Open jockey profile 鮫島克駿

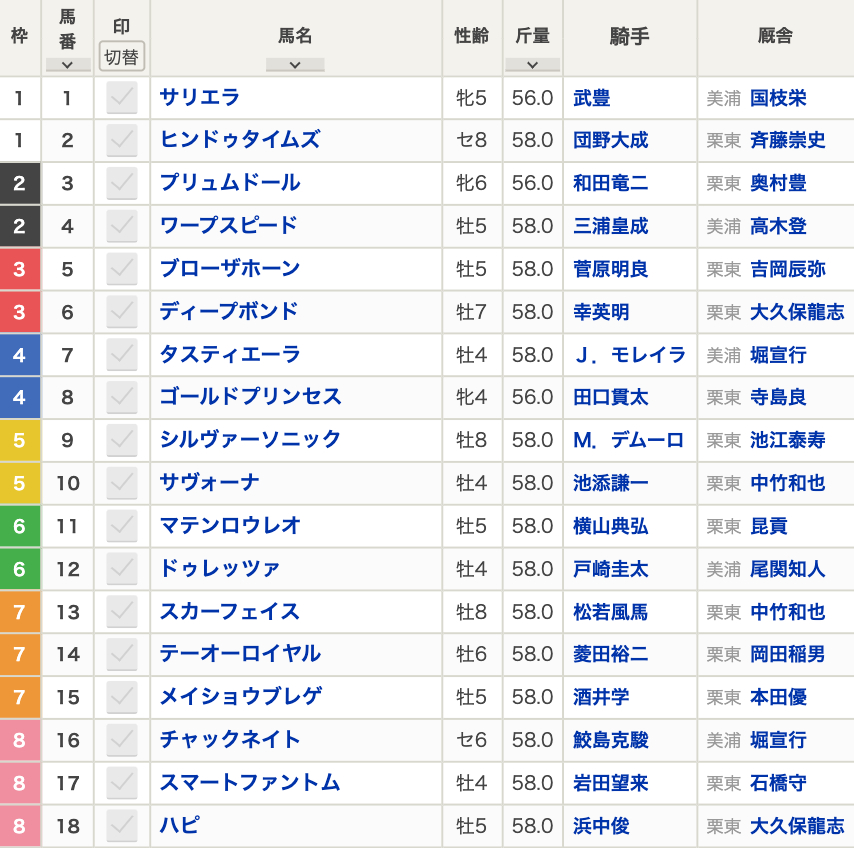click(611, 740)
